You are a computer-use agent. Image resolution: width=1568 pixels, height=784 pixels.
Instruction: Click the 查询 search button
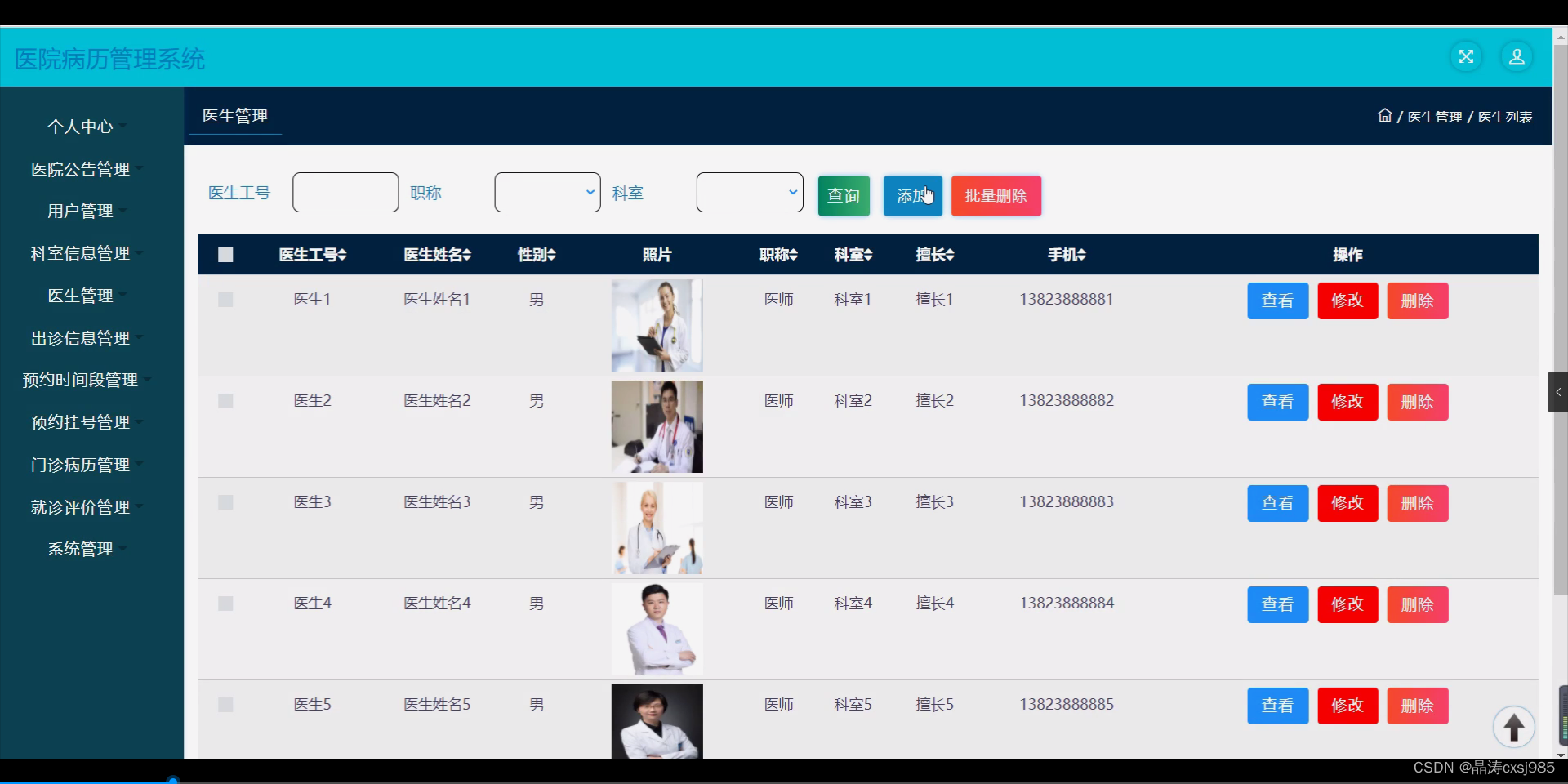(843, 195)
